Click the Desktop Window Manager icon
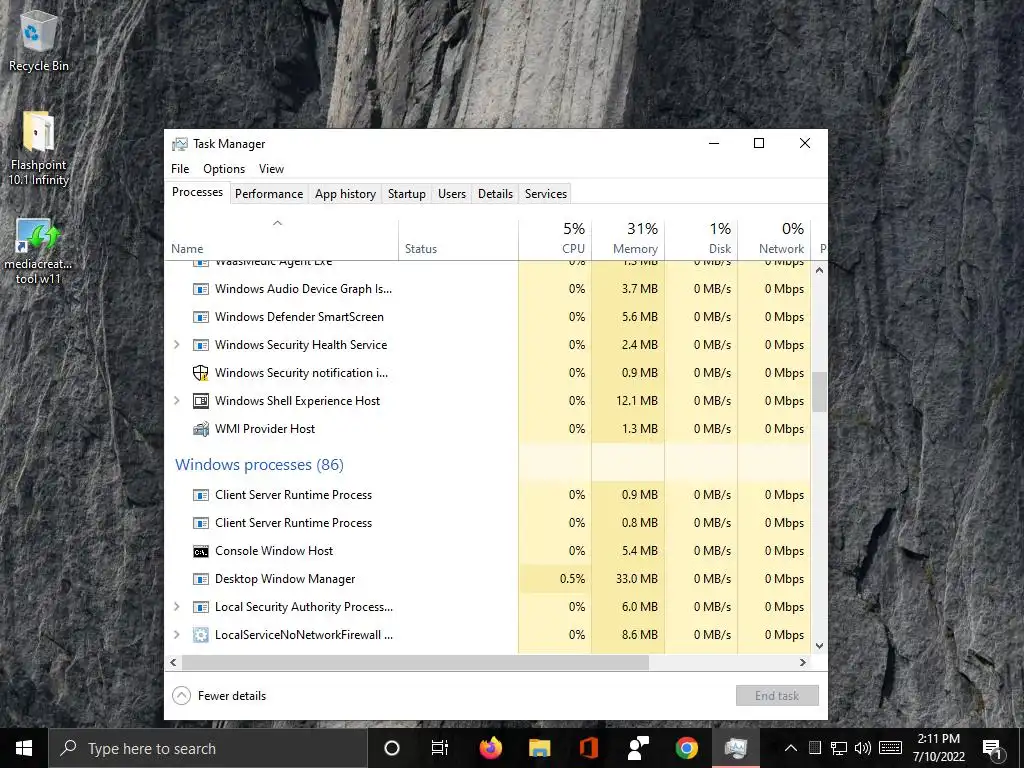This screenshot has height=768, width=1024. tap(200, 579)
